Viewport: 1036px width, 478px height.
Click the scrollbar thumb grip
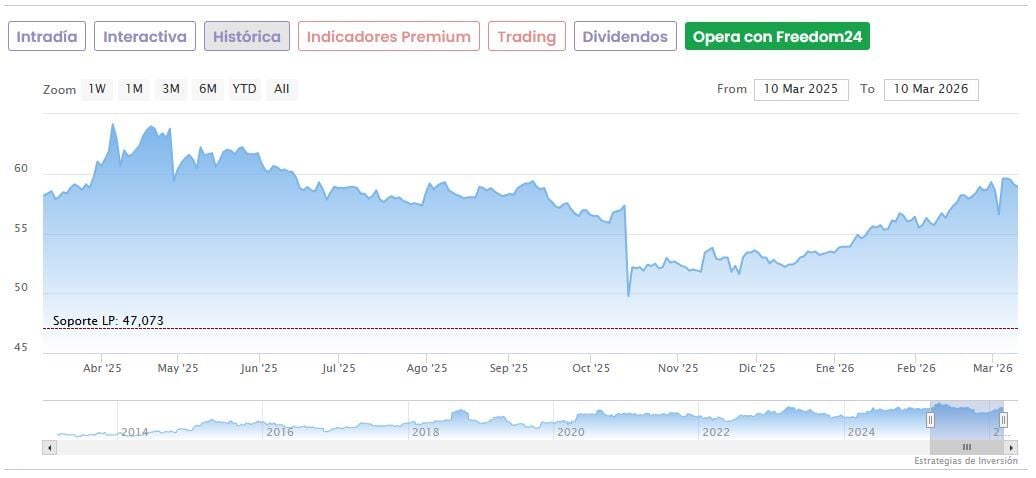coord(967,447)
